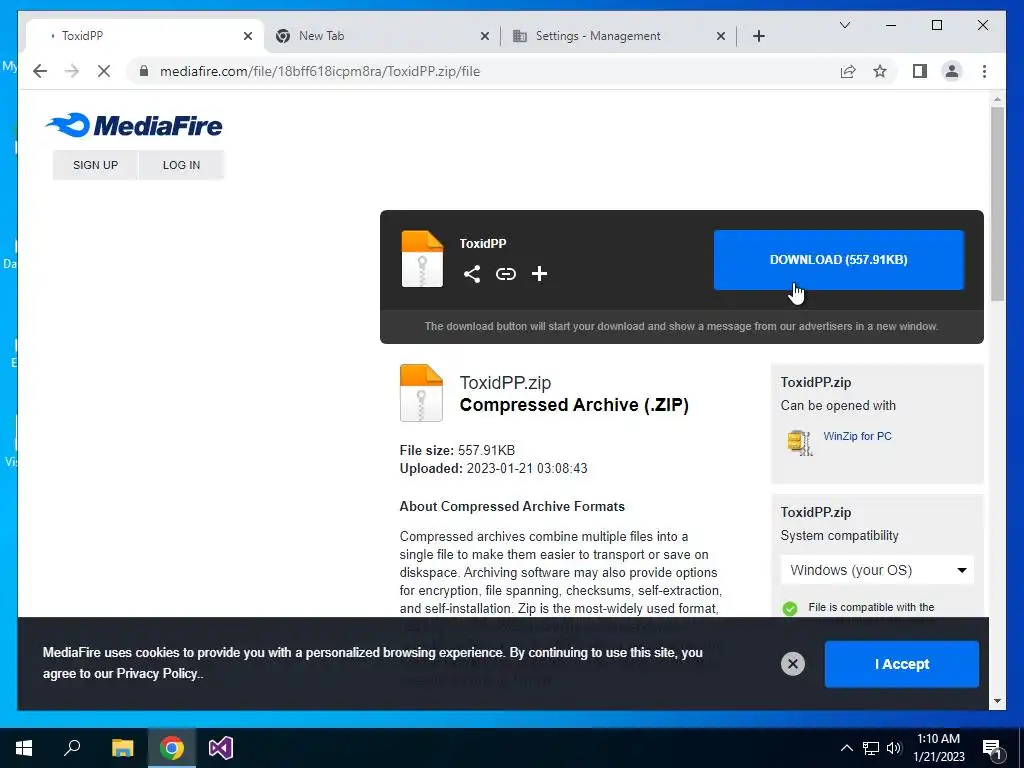Open the Windows Start menu
Image resolution: width=1024 pixels, height=768 pixels.
(24, 748)
